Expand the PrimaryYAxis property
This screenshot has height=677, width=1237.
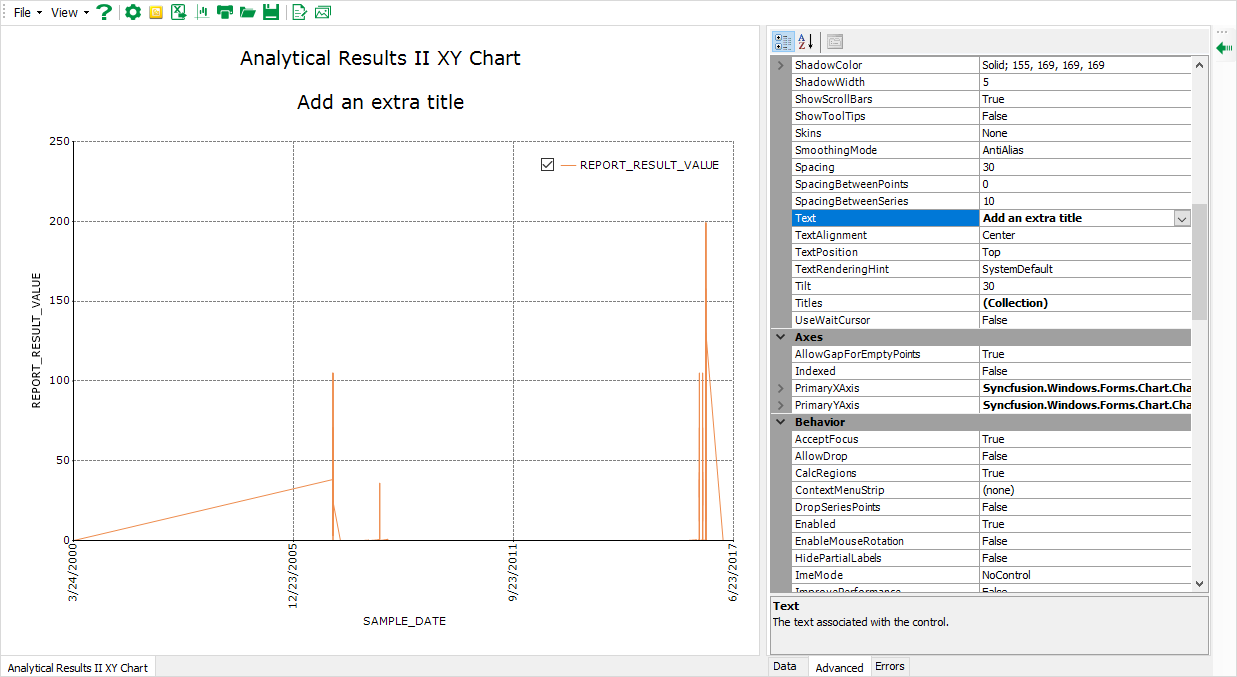click(781, 405)
